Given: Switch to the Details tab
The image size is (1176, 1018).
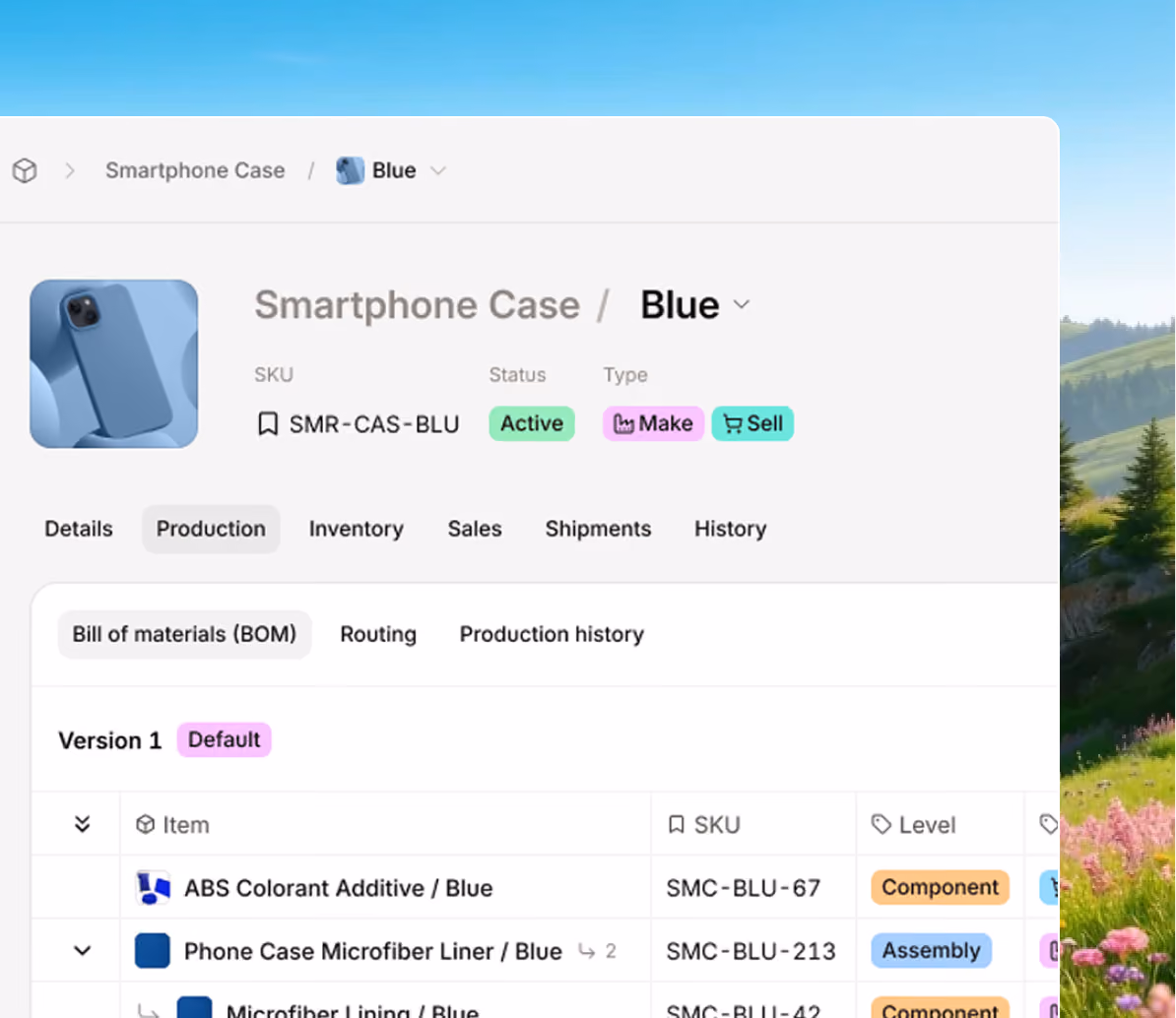Looking at the screenshot, I should (x=79, y=530).
